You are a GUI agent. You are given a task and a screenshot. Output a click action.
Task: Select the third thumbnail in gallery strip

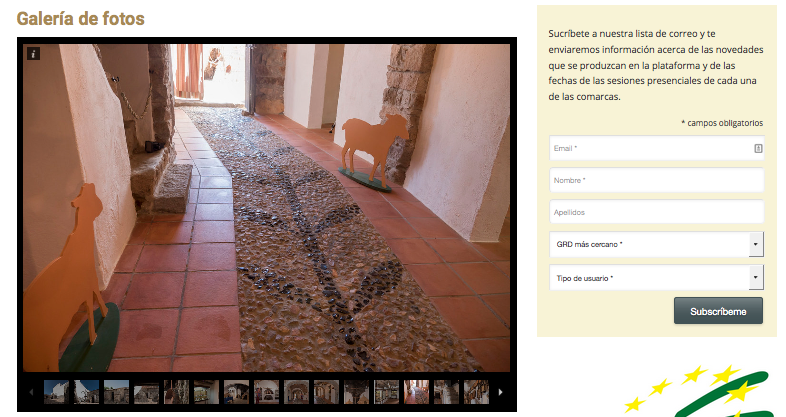(x=116, y=392)
